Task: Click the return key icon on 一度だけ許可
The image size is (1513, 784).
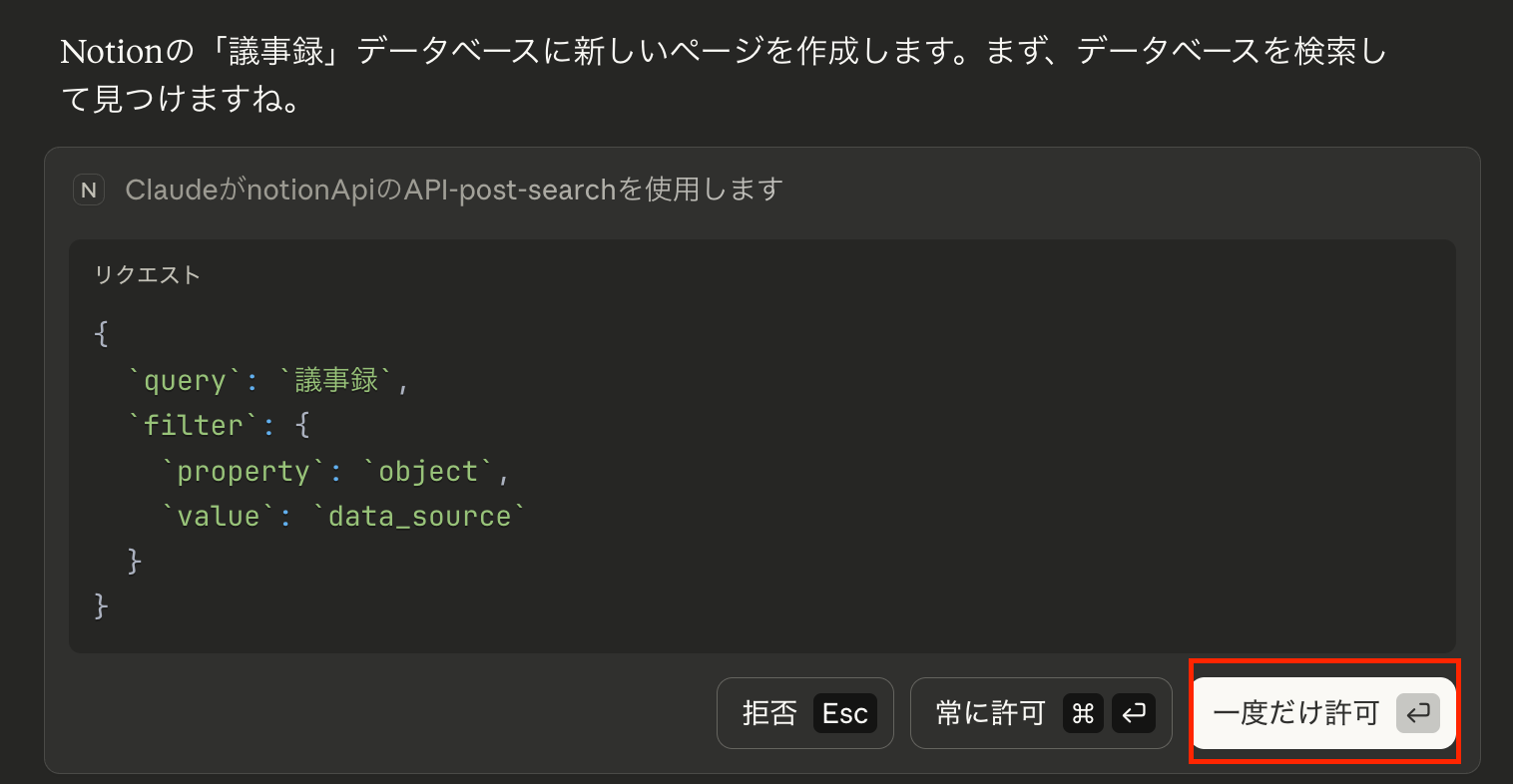Action: [x=1417, y=713]
